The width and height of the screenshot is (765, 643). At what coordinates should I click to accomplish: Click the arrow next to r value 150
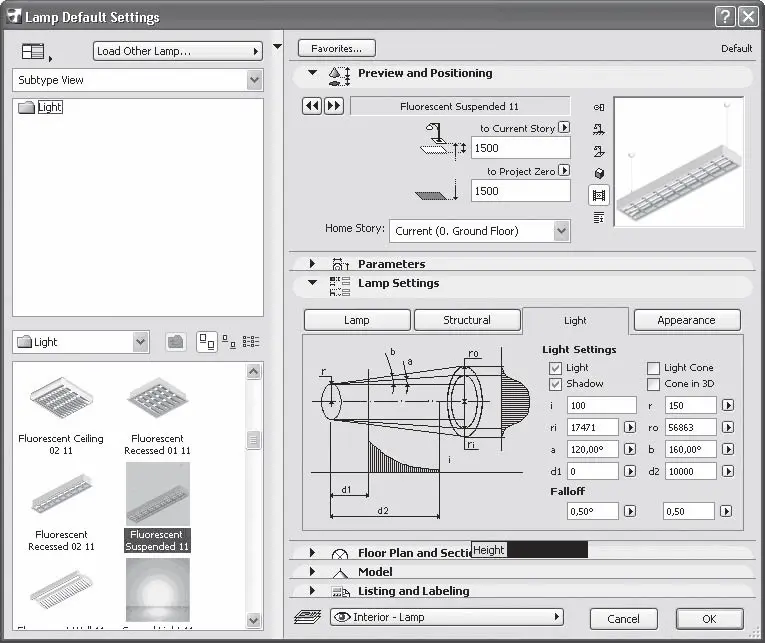pos(728,405)
